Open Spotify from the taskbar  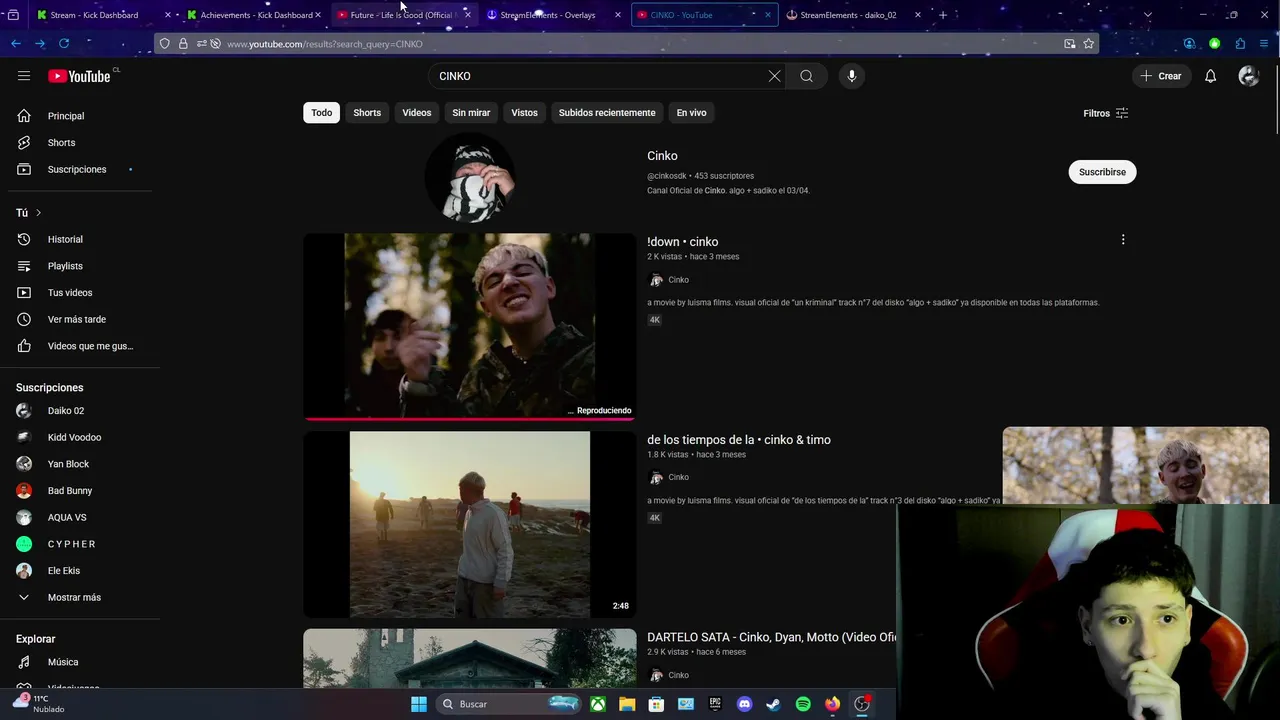tap(803, 704)
